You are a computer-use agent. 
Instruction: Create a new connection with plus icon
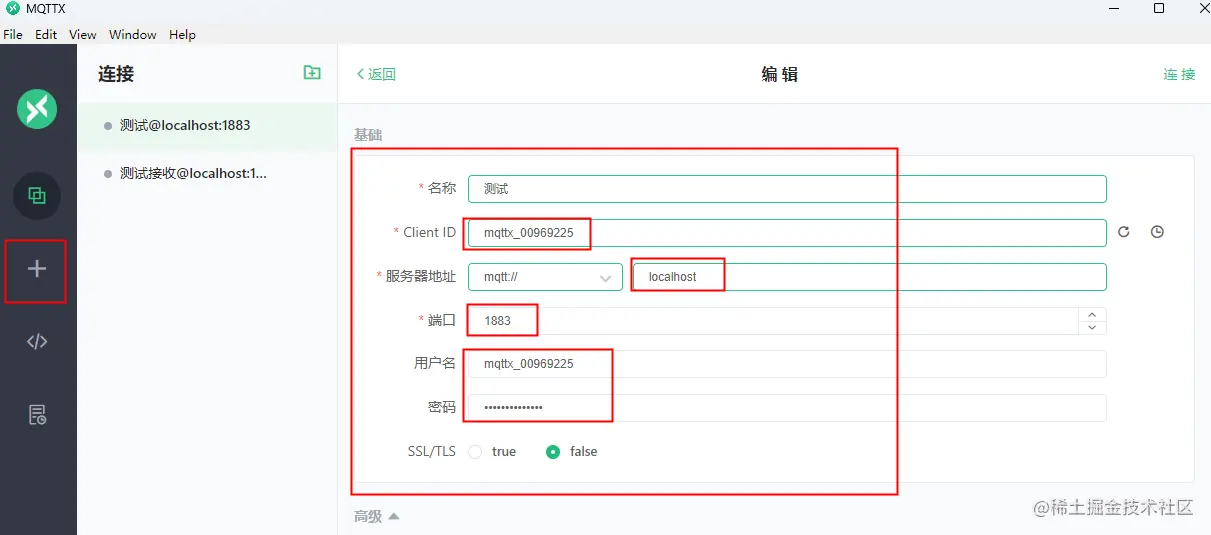(x=37, y=269)
